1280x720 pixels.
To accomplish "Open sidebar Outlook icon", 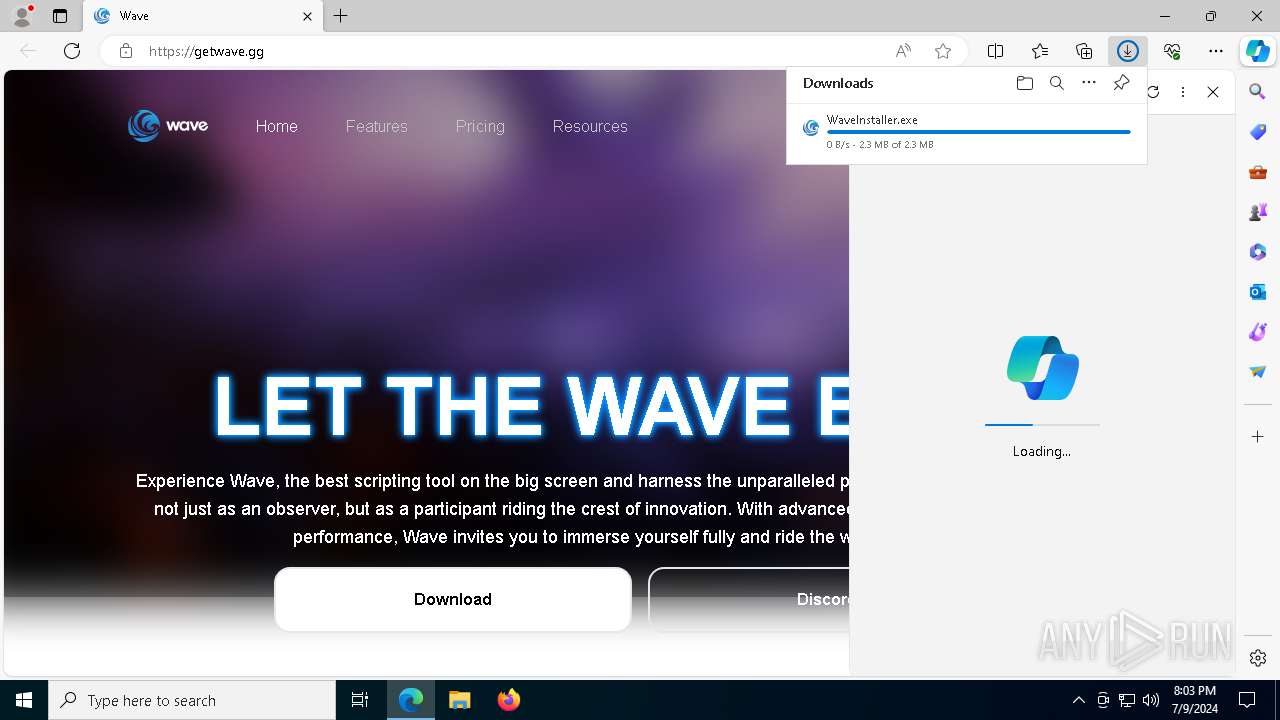I will point(1258,292).
